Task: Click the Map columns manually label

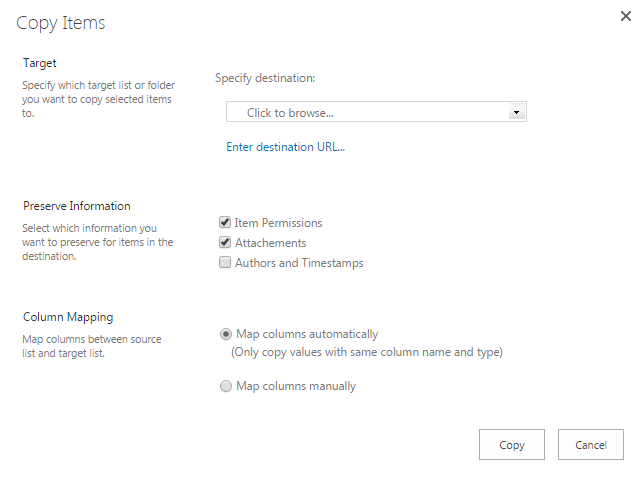Action: 296,386
